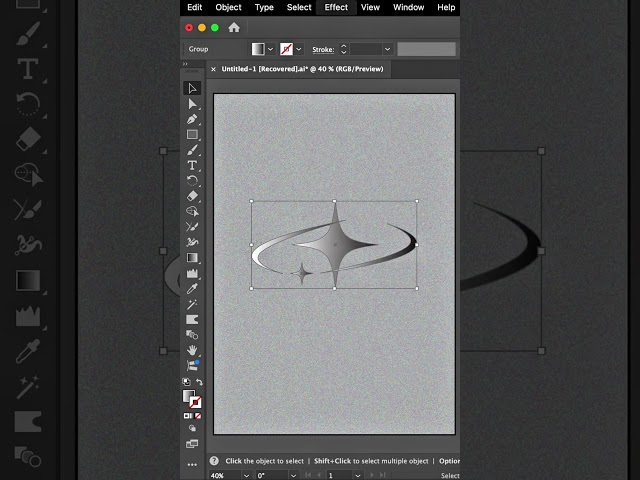Select the Artboard tool
This screenshot has width=640, height=480.
pyautogui.click(x=192, y=320)
